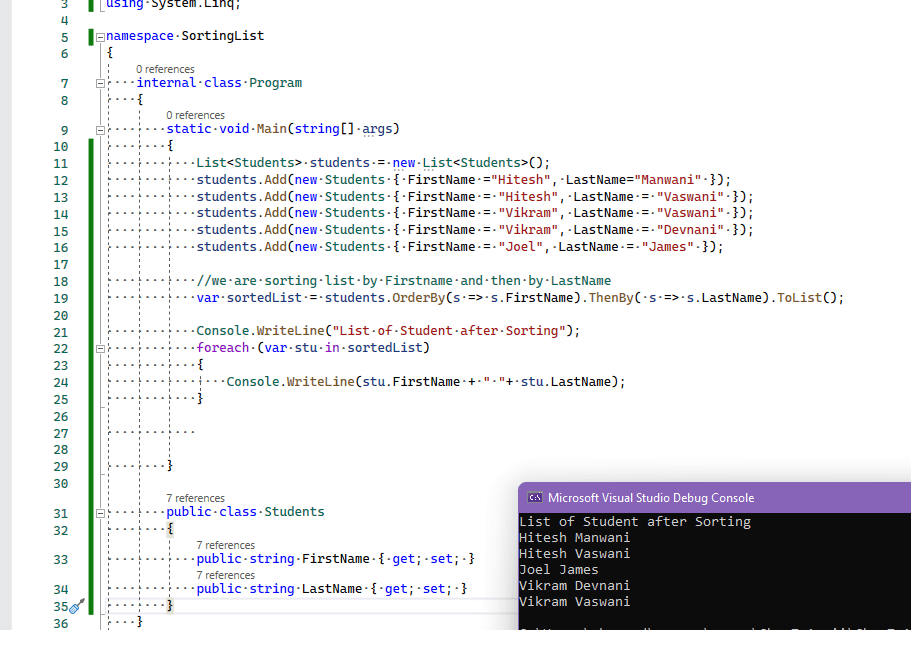Click the green change bar beside line 11
Screen dimensions: 911x656
pyautogui.click(x=91, y=162)
